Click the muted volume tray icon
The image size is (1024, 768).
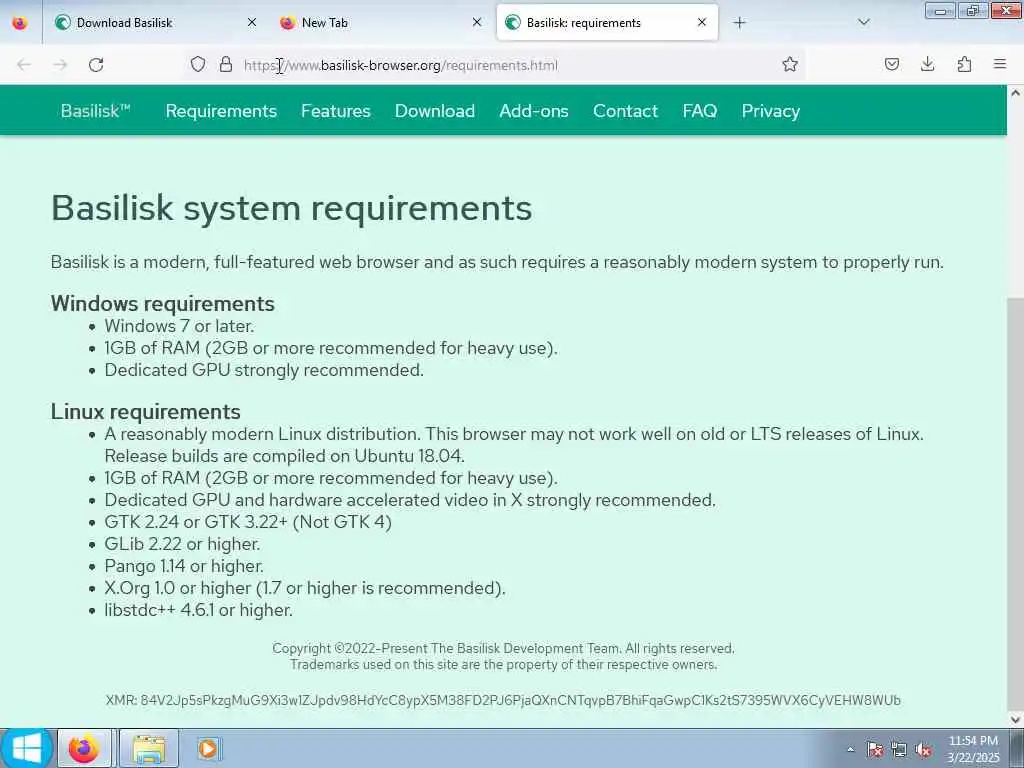pos(923,750)
